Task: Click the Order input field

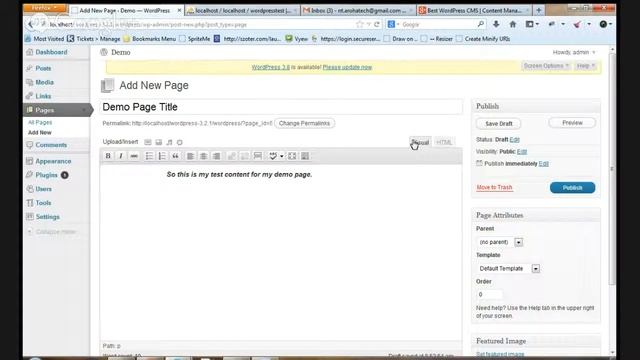Action: tap(489, 294)
